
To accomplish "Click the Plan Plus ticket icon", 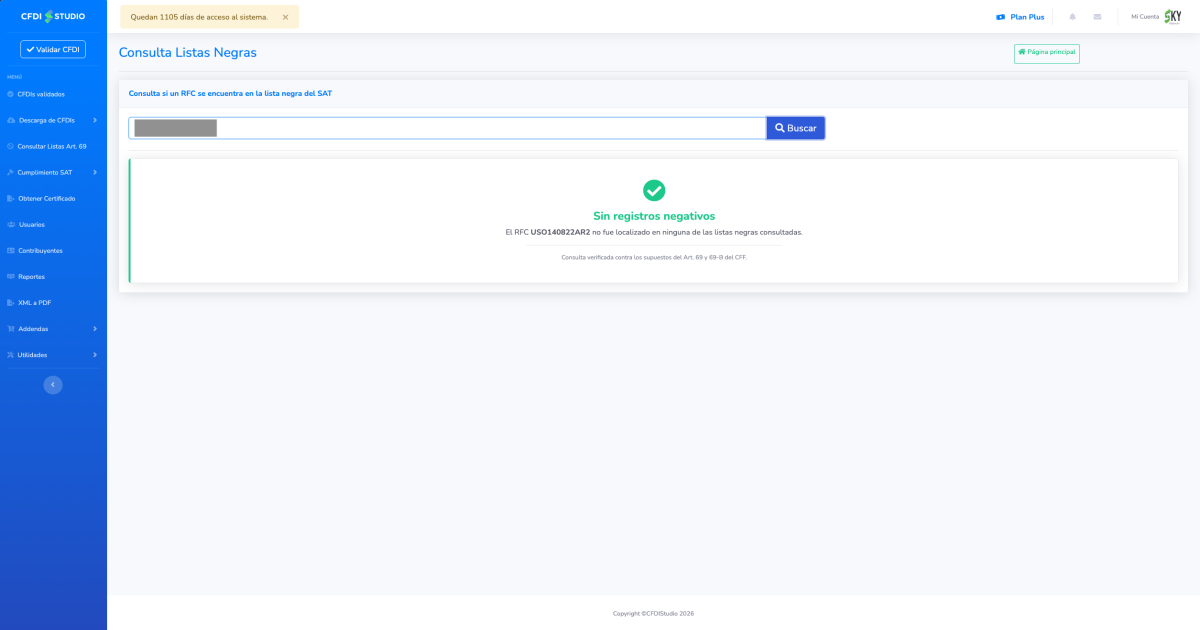I will click(x=1000, y=17).
